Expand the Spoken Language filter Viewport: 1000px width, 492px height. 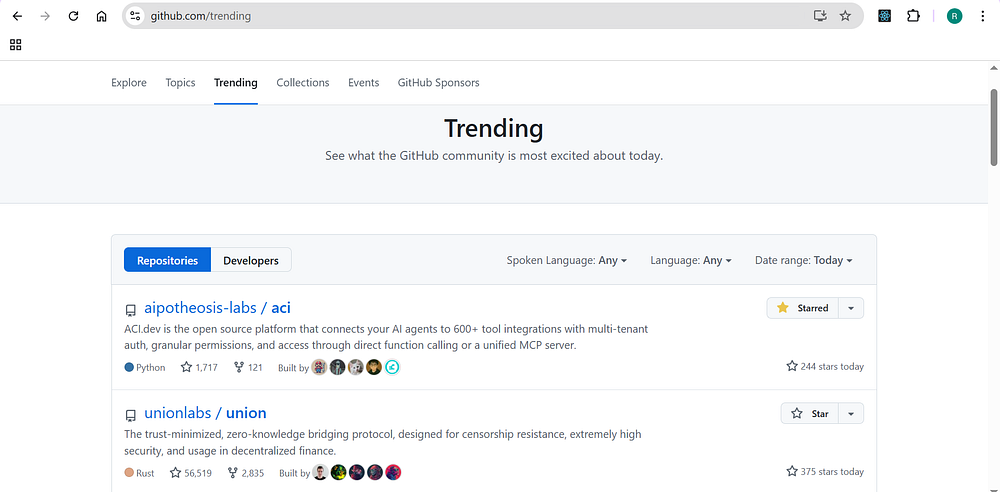click(x=567, y=260)
